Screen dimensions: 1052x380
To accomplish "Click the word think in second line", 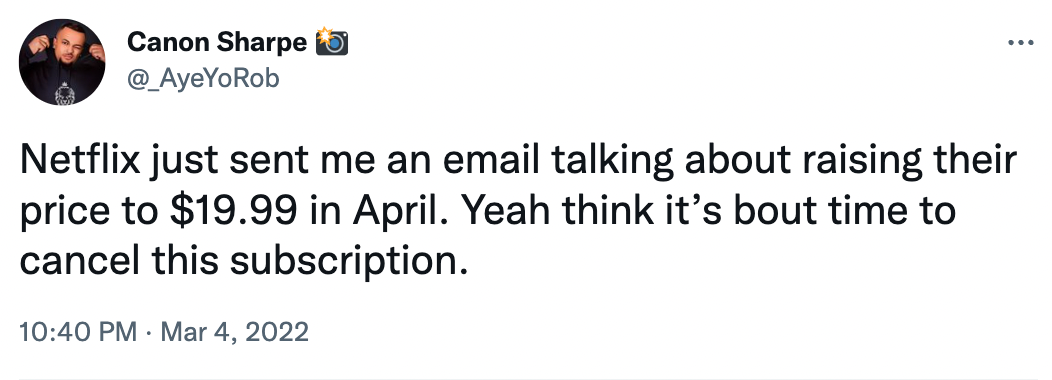I will coord(609,211).
